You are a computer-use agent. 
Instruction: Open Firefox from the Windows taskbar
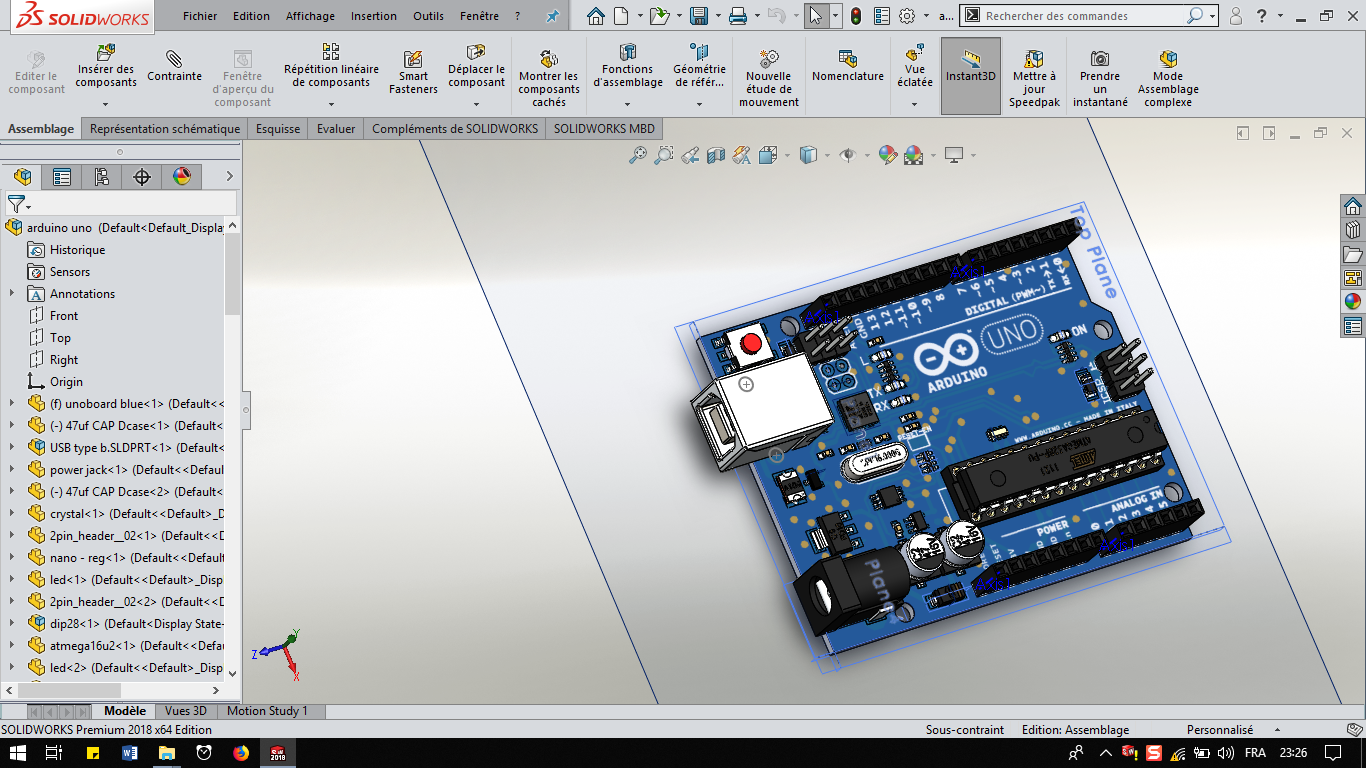point(241,753)
